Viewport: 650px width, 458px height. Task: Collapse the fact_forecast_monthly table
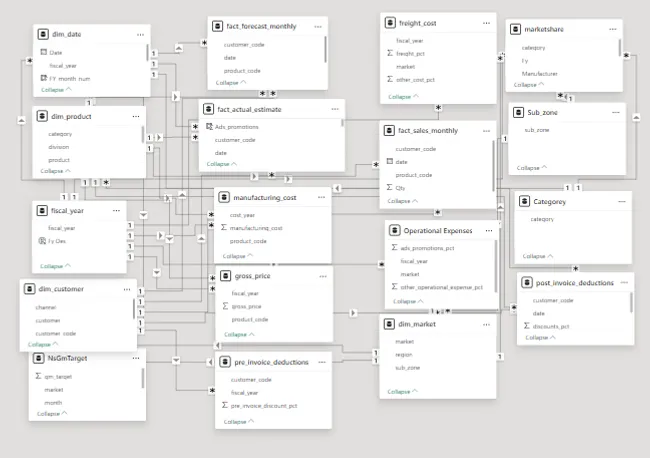[230, 82]
